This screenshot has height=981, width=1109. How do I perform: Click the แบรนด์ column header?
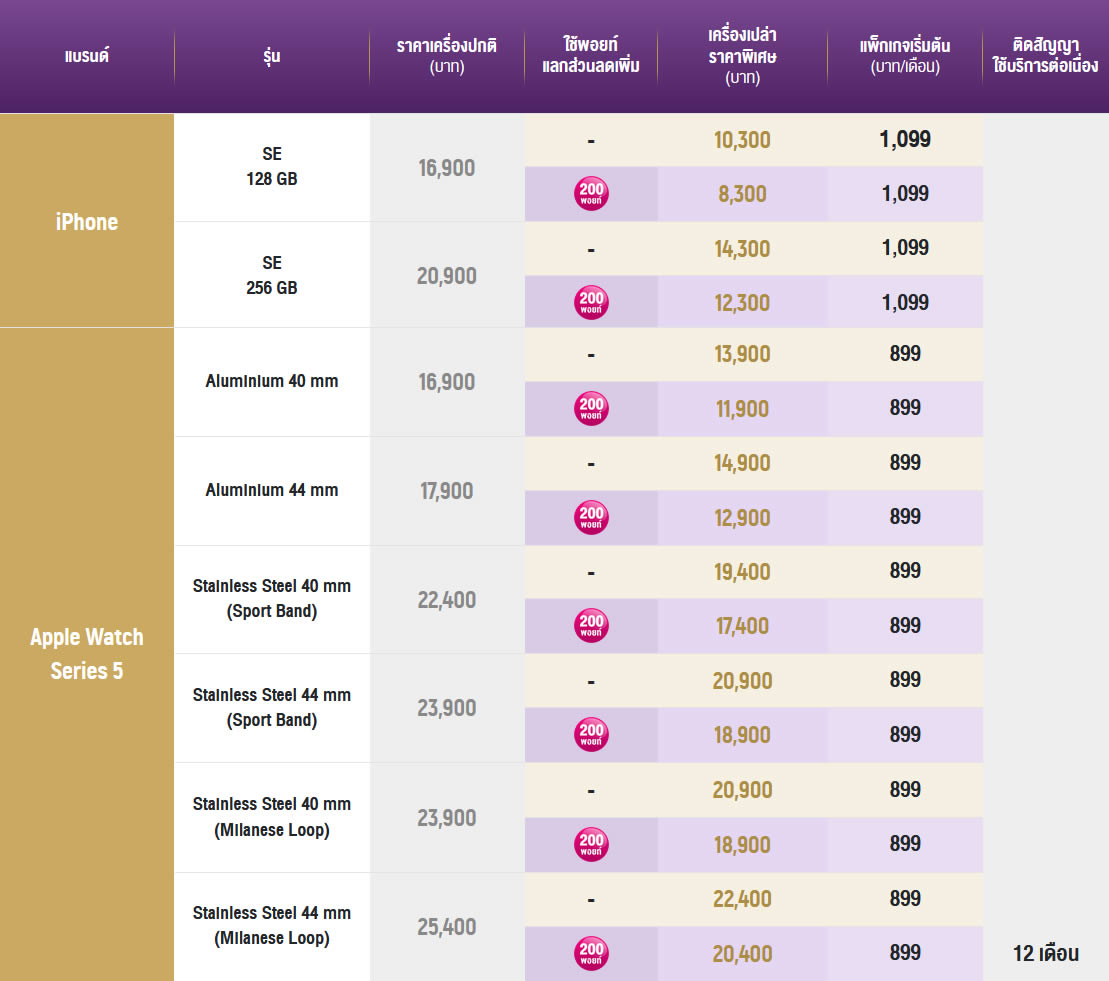tap(87, 56)
